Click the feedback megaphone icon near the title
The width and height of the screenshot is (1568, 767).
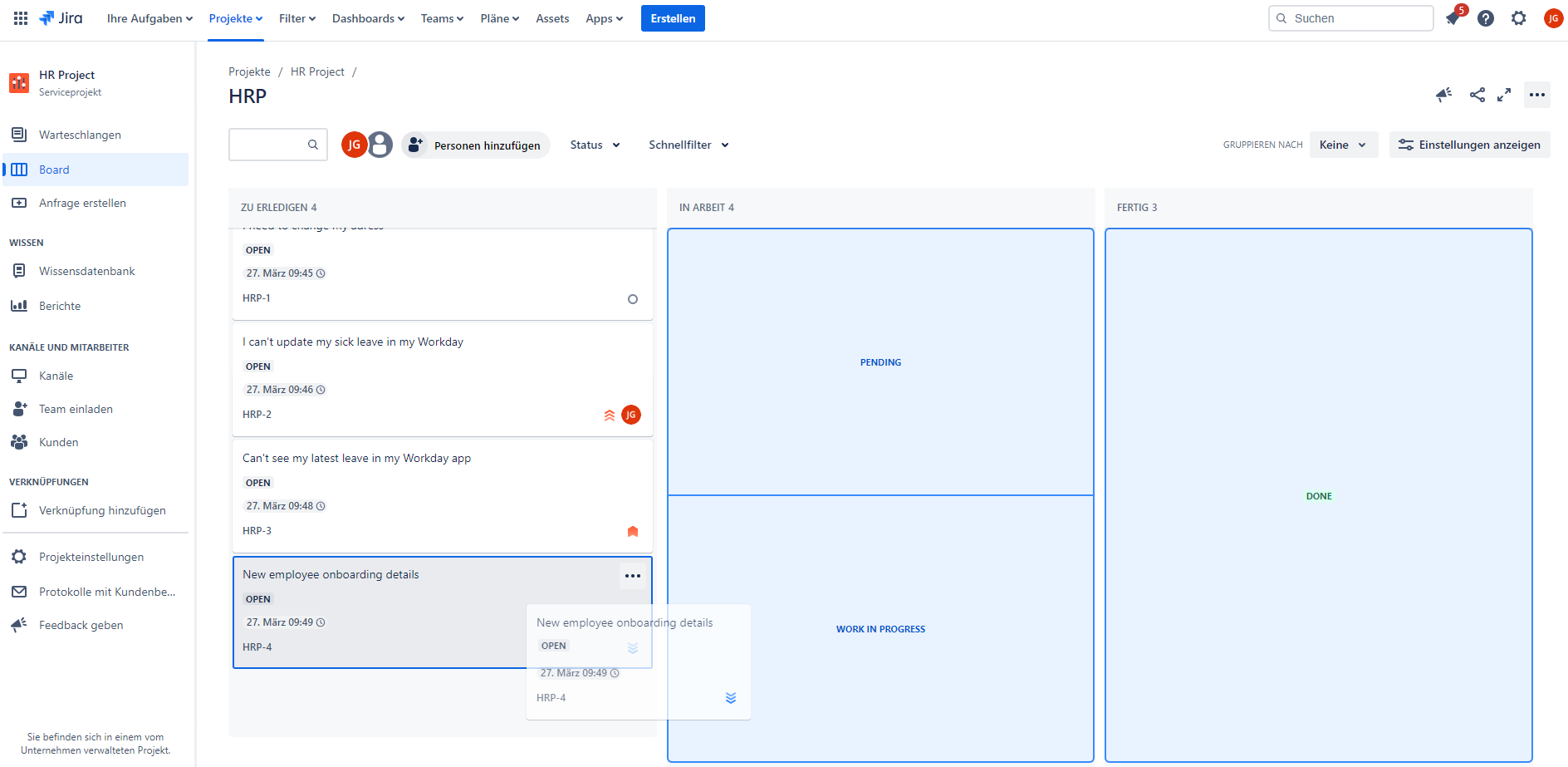pyautogui.click(x=1443, y=95)
